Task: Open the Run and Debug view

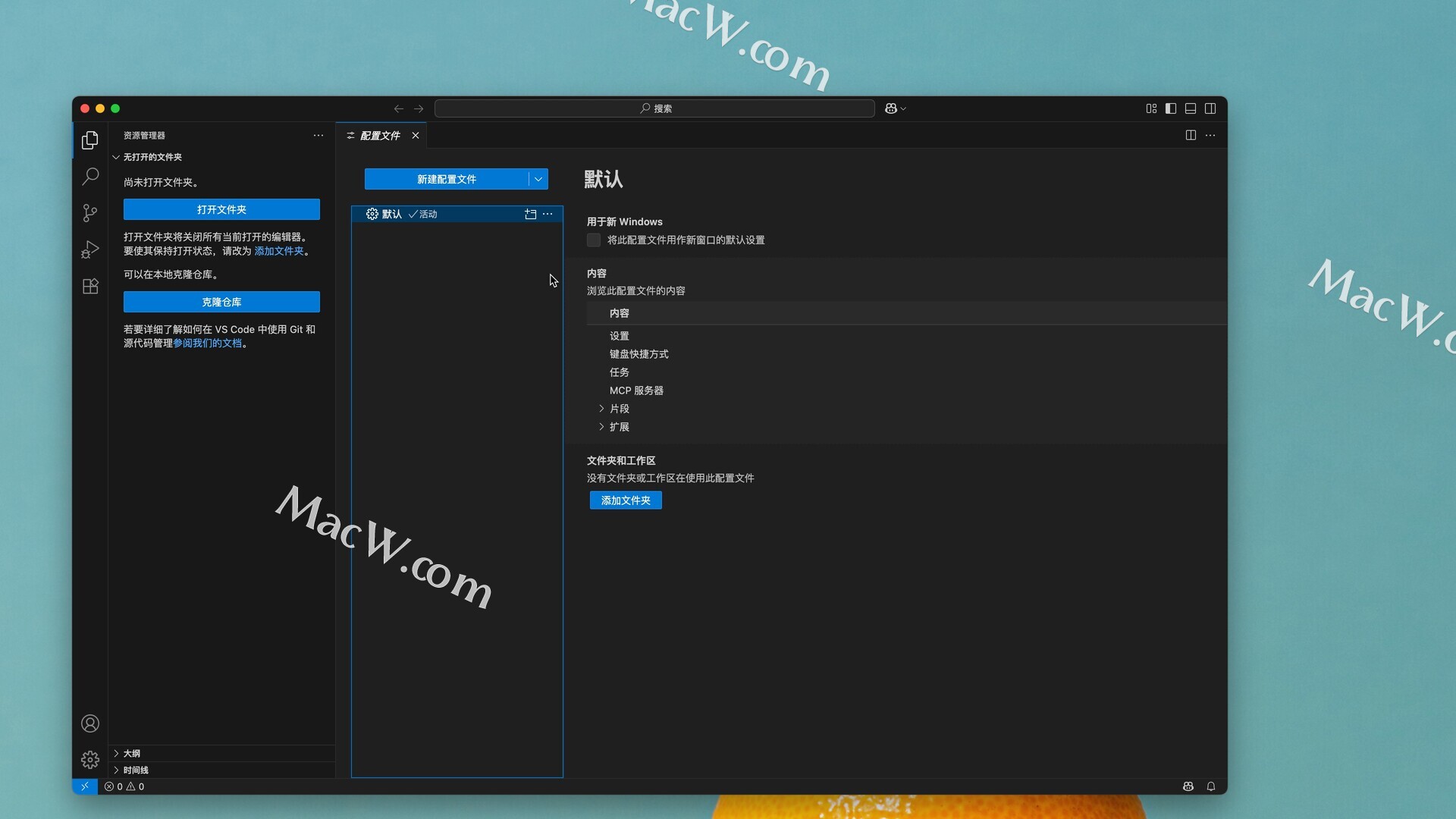Action: tap(90, 249)
